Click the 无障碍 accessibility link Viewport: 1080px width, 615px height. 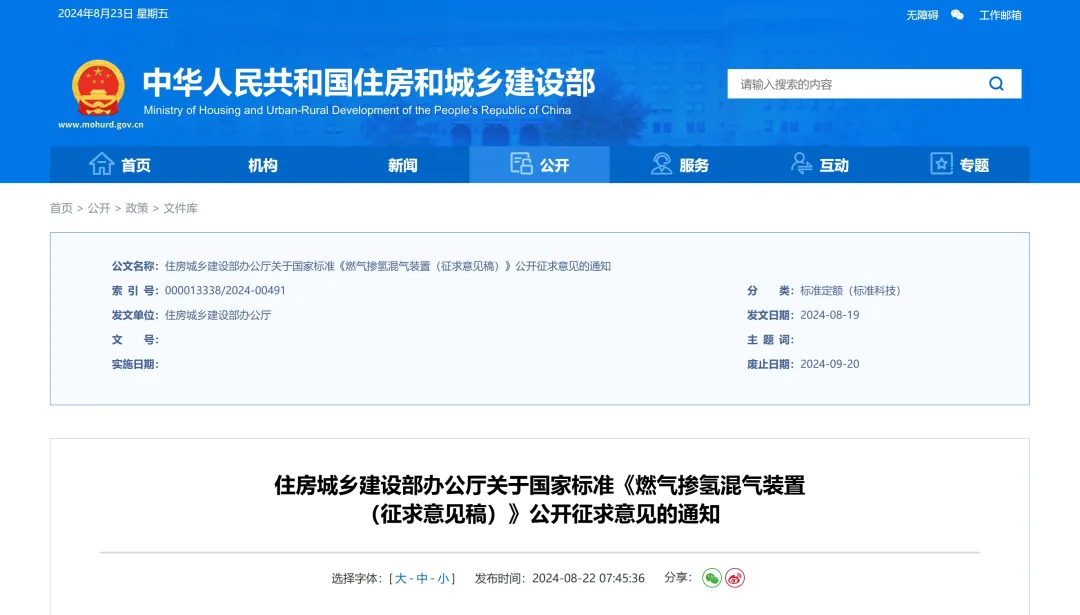(922, 15)
